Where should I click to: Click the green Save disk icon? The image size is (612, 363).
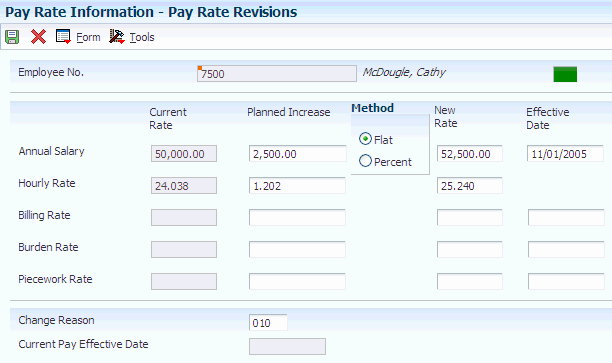[12, 37]
